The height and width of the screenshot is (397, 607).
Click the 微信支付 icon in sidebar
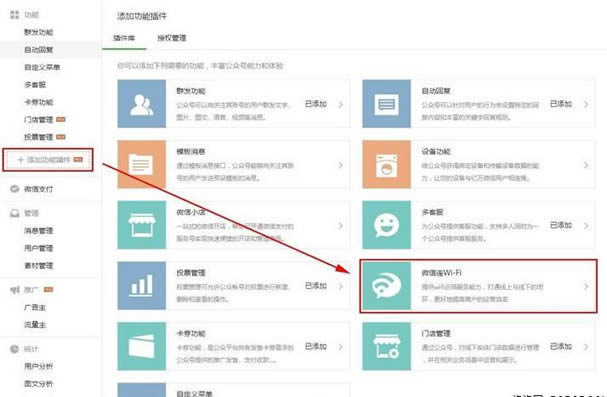point(14,189)
